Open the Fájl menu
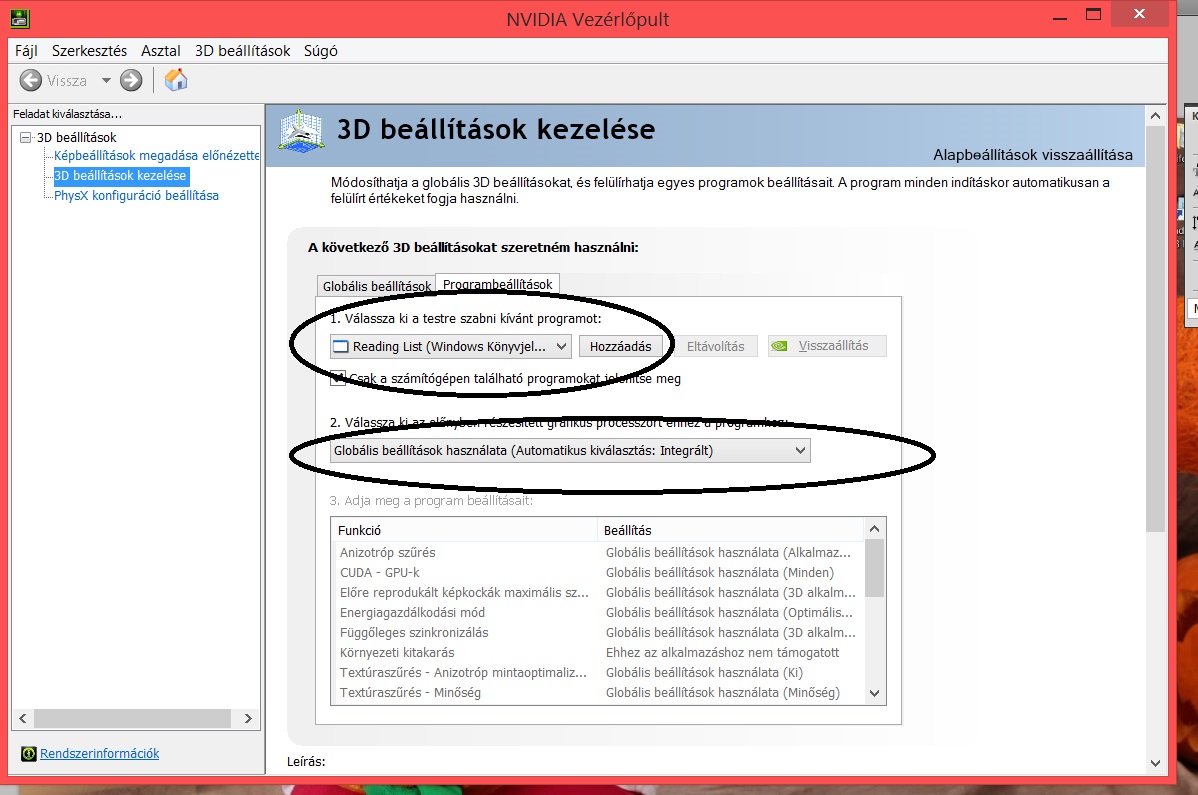 point(26,51)
